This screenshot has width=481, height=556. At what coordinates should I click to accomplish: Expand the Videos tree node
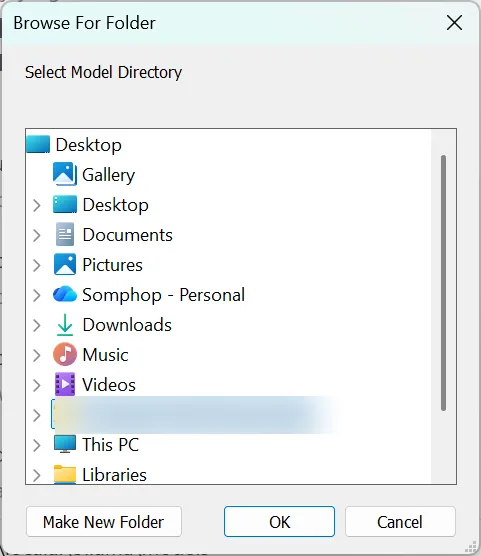point(37,385)
